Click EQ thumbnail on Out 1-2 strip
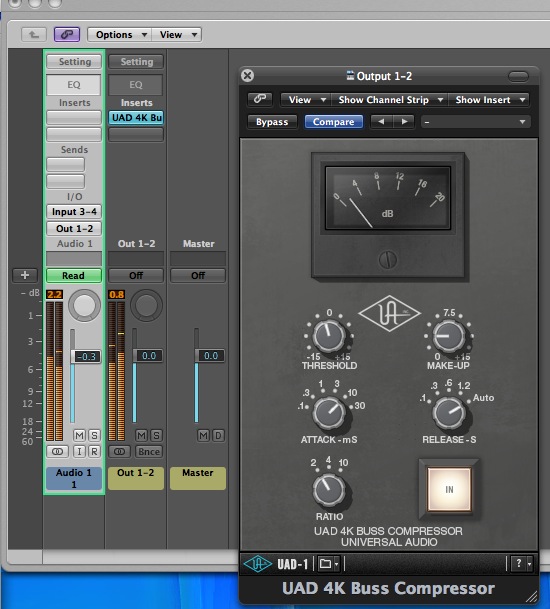The width and height of the screenshot is (550, 609). click(136, 85)
